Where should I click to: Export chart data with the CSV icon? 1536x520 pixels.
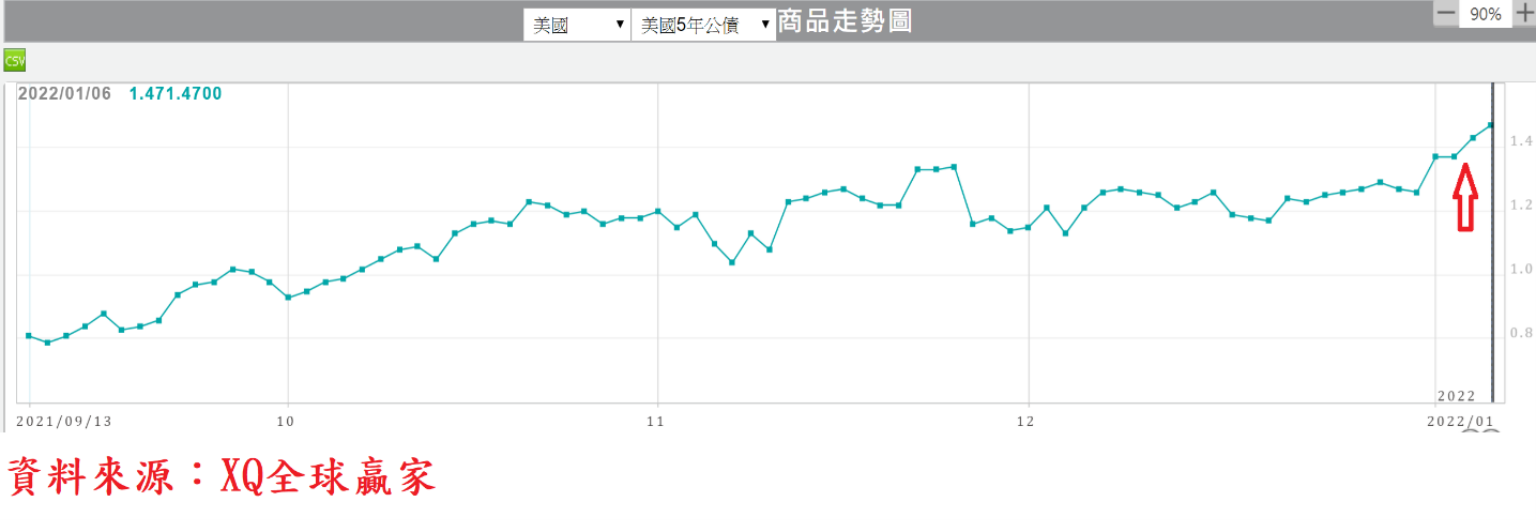tap(15, 60)
